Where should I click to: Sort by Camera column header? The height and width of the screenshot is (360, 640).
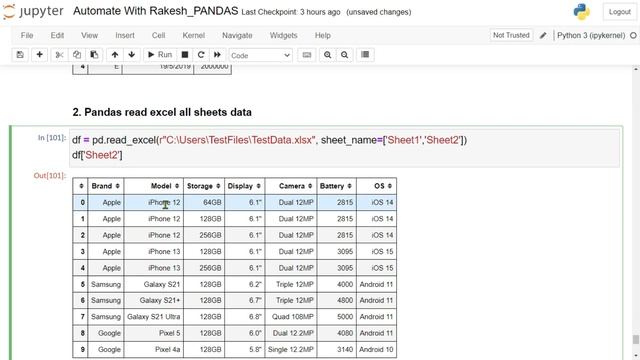291,186
